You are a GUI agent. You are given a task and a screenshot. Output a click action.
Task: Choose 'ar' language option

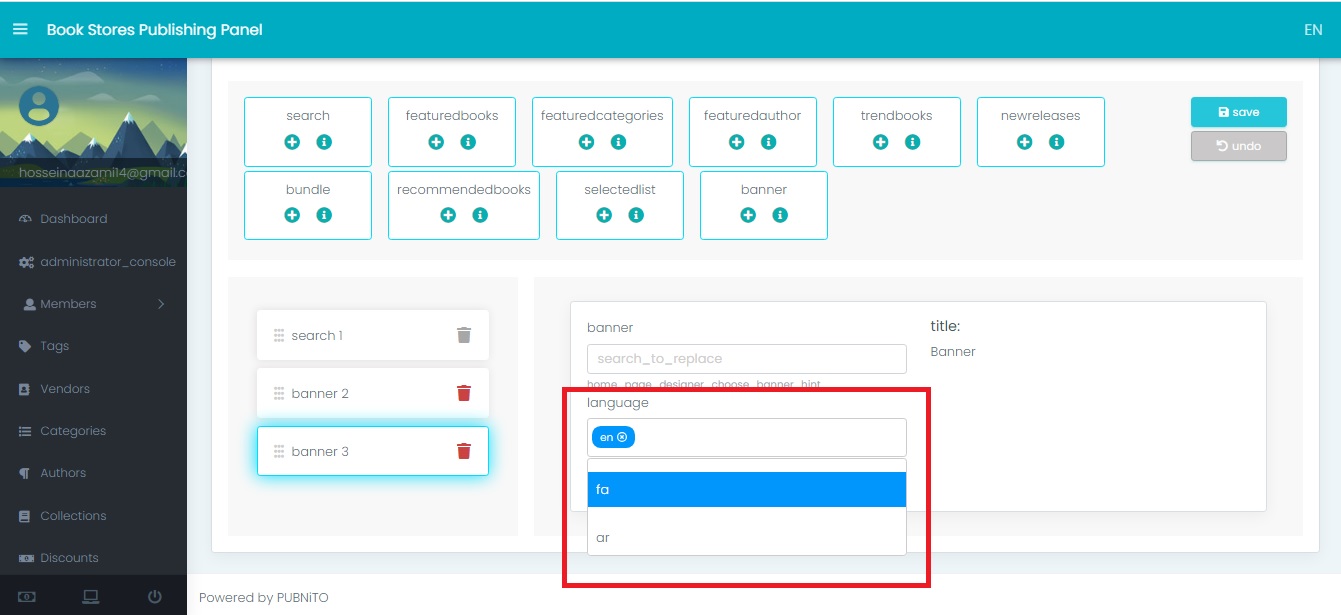[x=746, y=538]
